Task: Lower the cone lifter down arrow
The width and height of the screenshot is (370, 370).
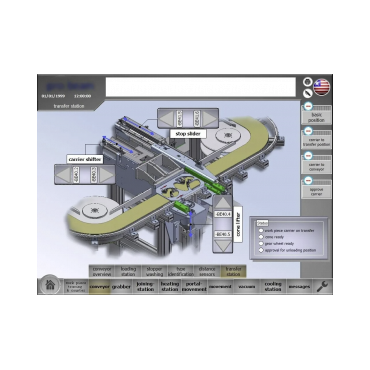Action: (223, 246)
